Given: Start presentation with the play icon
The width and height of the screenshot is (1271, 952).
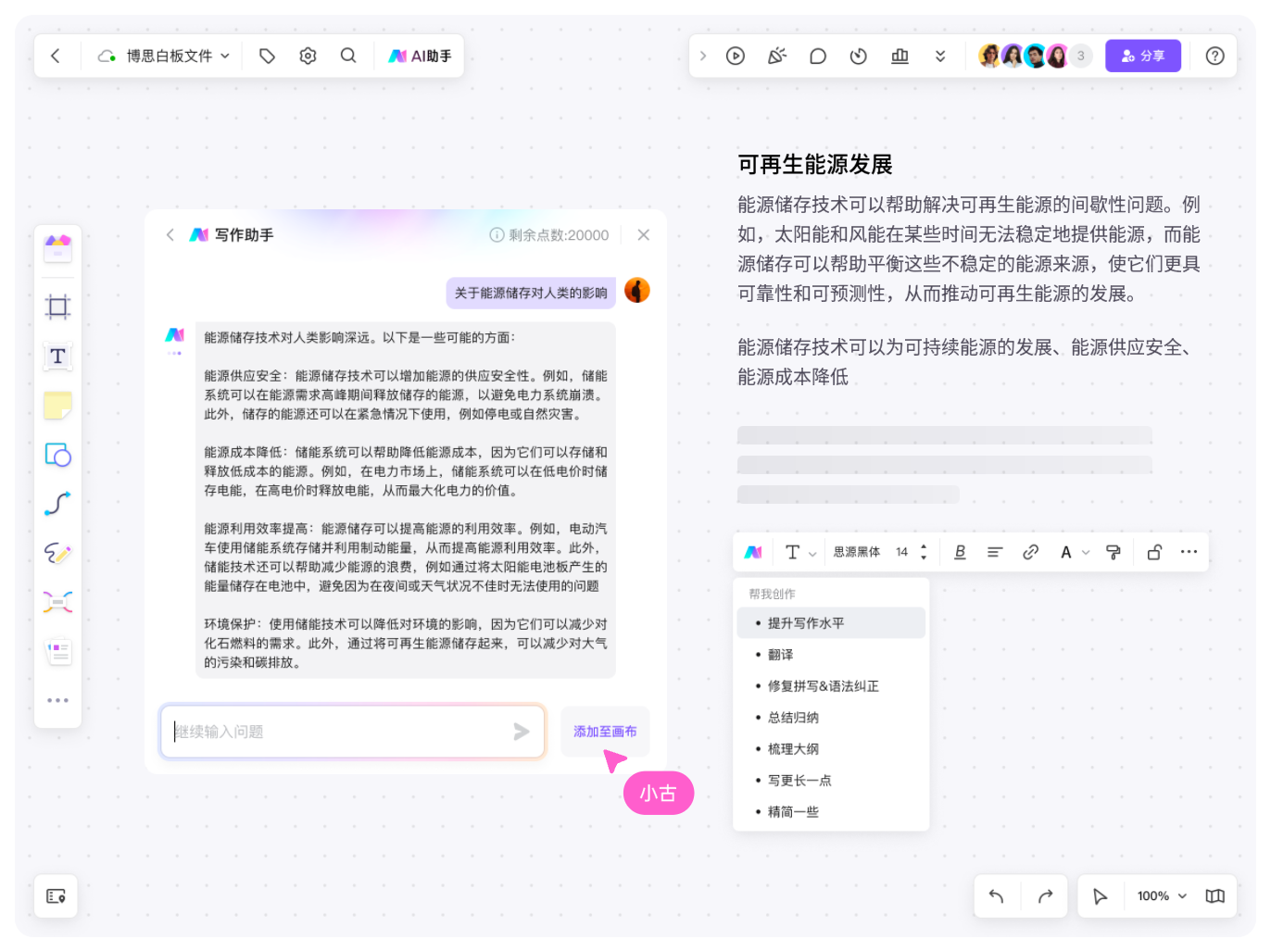Looking at the screenshot, I should [x=736, y=56].
